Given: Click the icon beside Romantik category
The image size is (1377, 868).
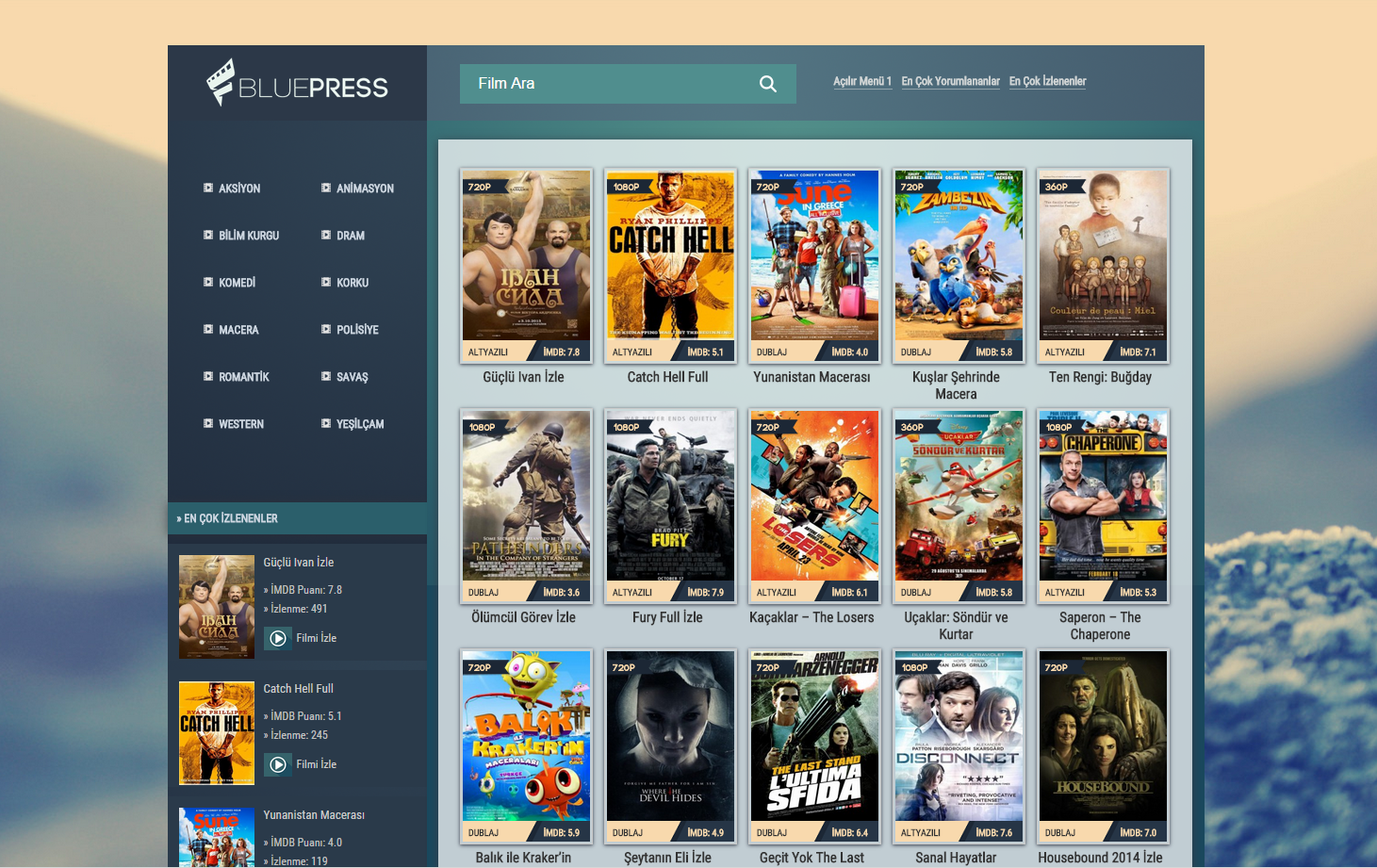Looking at the screenshot, I should (208, 376).
